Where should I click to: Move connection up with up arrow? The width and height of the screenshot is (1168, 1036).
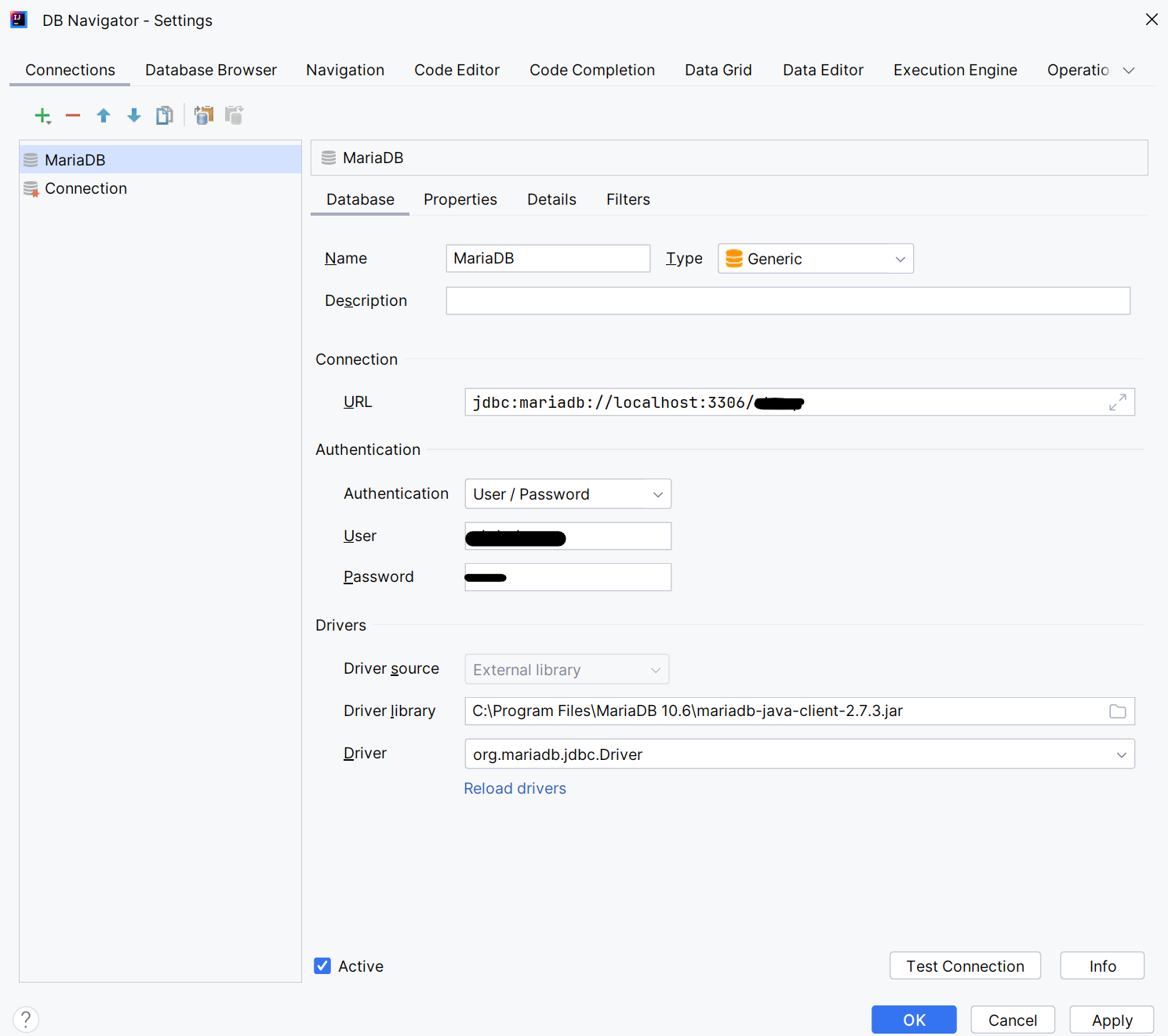point(104,116)
